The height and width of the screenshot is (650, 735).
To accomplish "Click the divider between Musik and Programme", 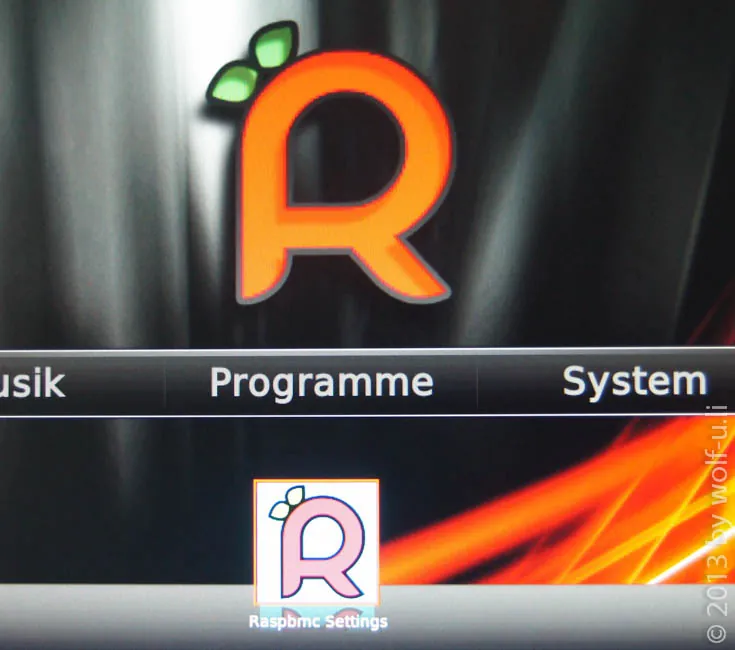I will click(165, 384).
